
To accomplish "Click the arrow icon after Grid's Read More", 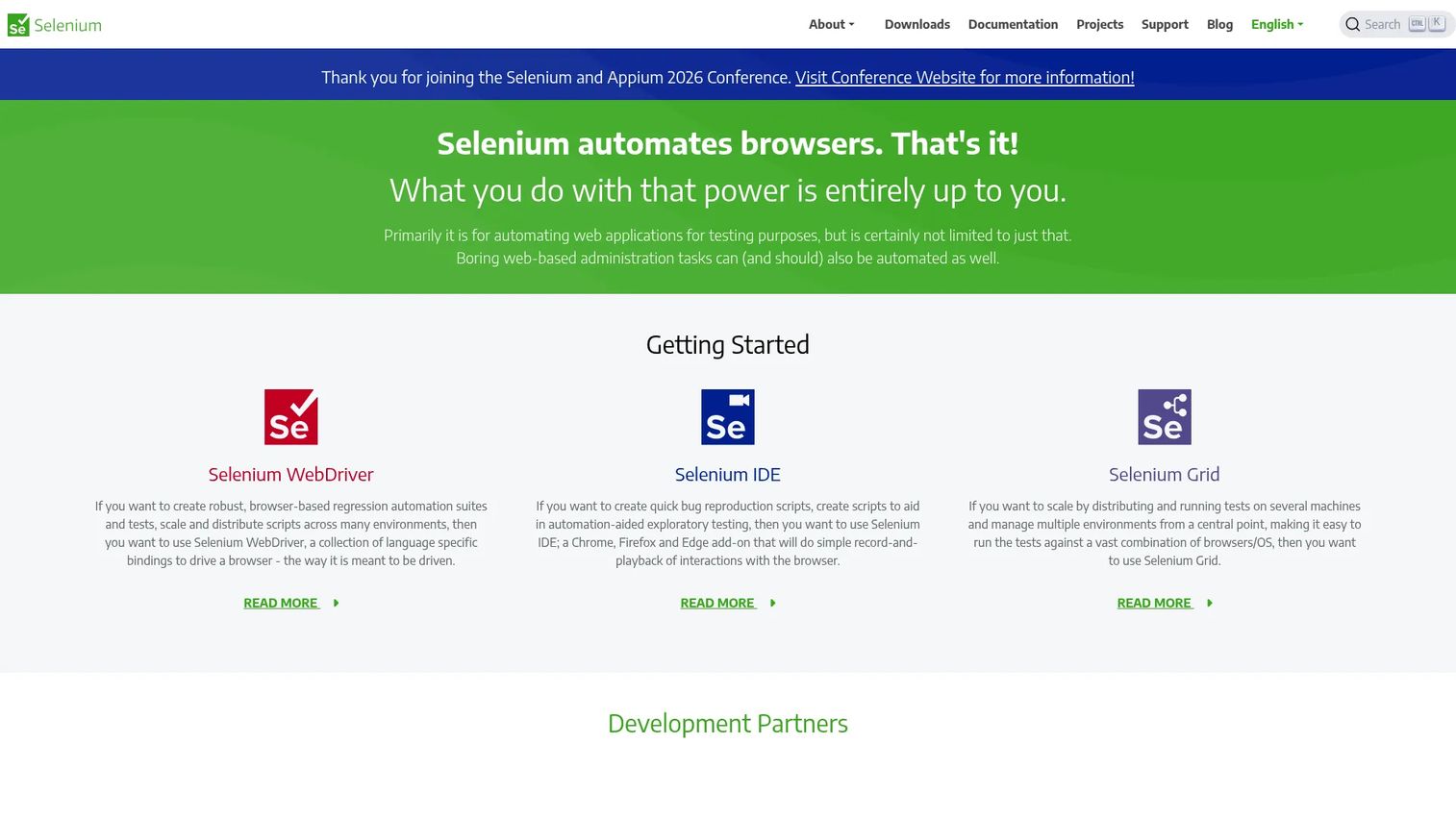I will pyautogui.click(x=1209, y=604).
